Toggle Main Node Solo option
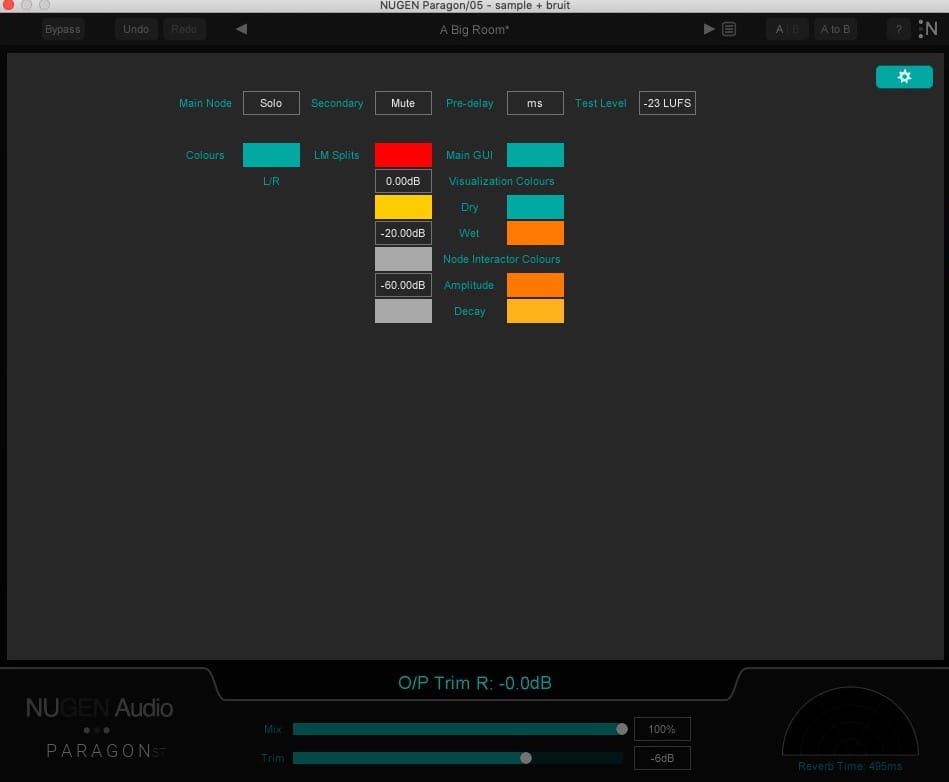The width and height of the screenshot is (949, 782). pyautogui.click(x=271, y=103)
